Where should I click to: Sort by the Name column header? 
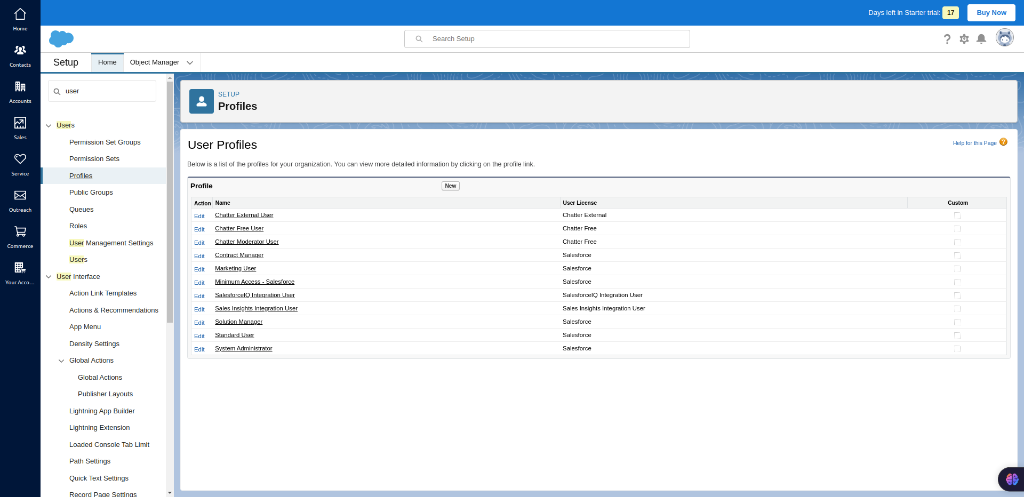pyautogui.click(x=223, y=203)
